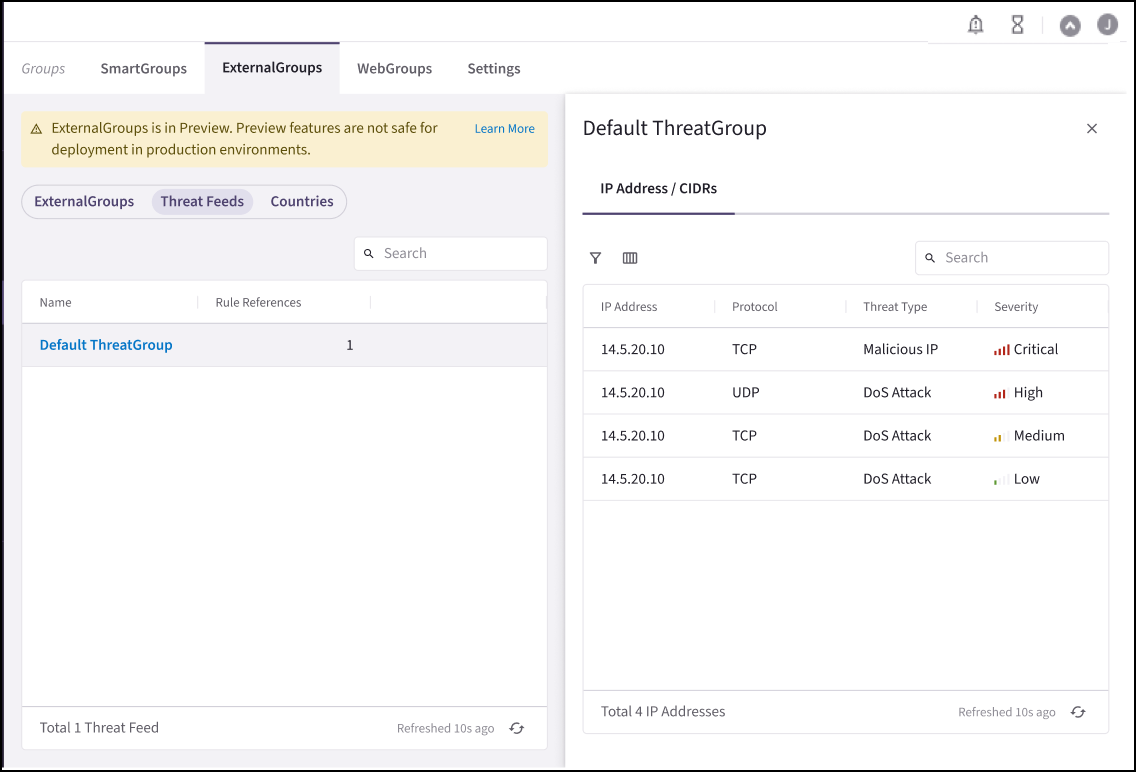Refresh the IP Addresses table

pyautogui.click(x=1078, y=711)
